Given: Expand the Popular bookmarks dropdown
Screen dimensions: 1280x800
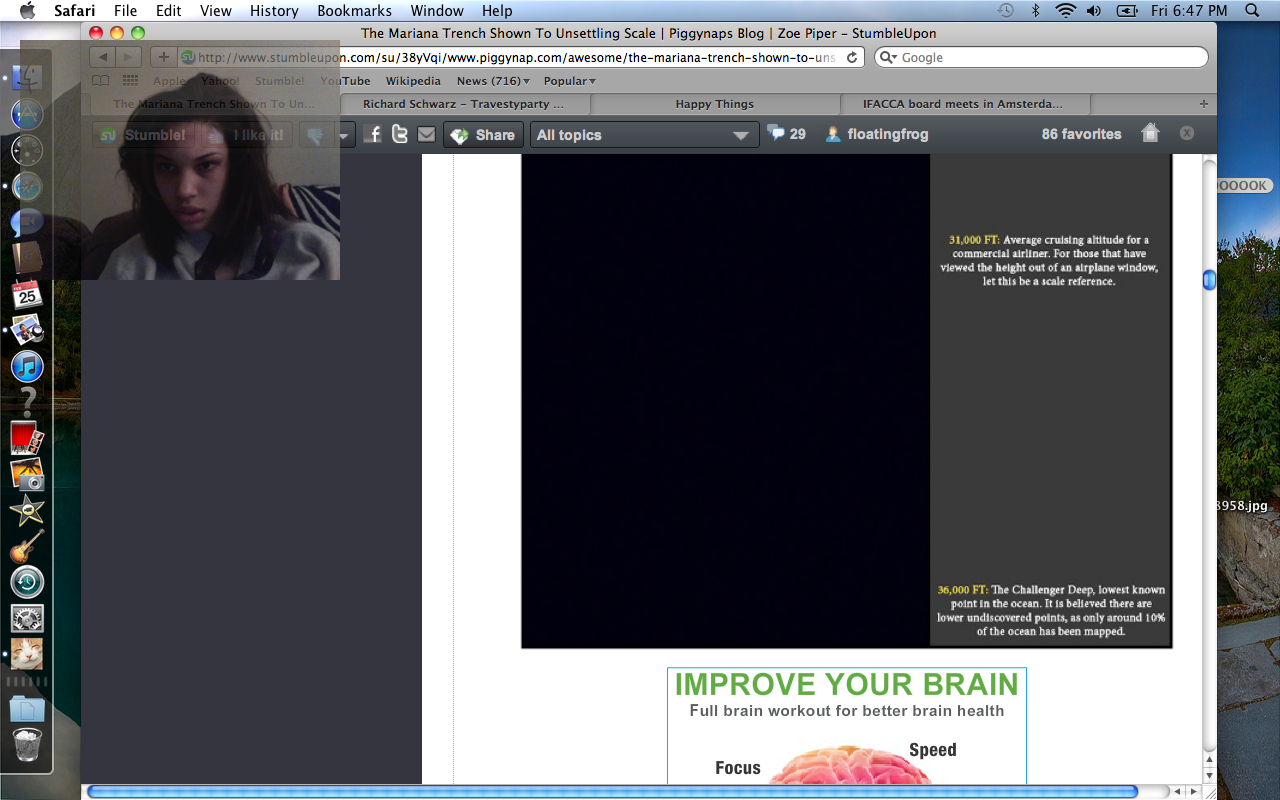Looking at the screenshot, I should point(569,81).
